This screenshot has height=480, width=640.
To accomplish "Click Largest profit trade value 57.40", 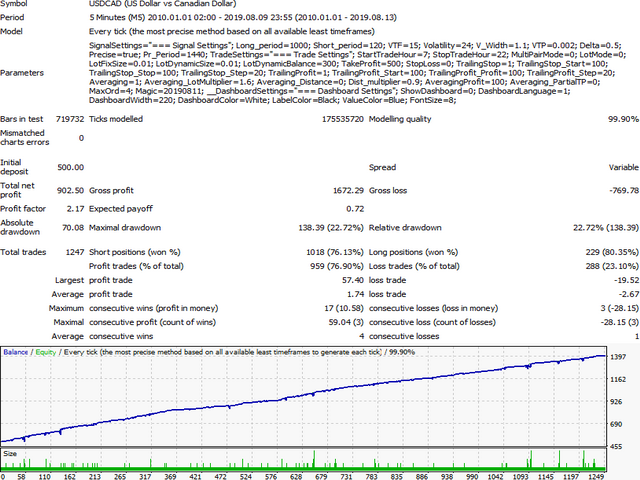I will (x=353, y=280).
